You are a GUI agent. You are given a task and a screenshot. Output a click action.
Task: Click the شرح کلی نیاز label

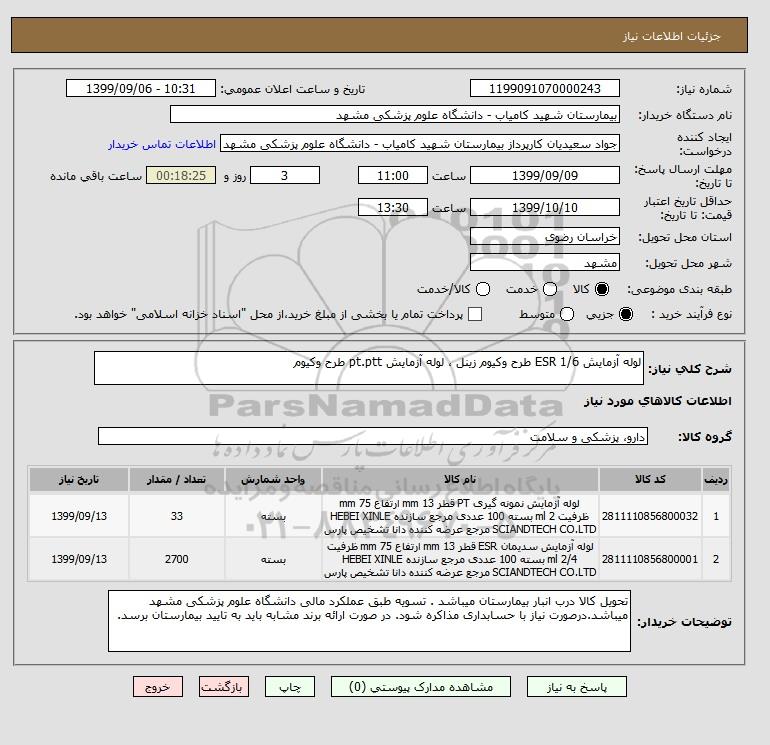click(x=690, y=369)
